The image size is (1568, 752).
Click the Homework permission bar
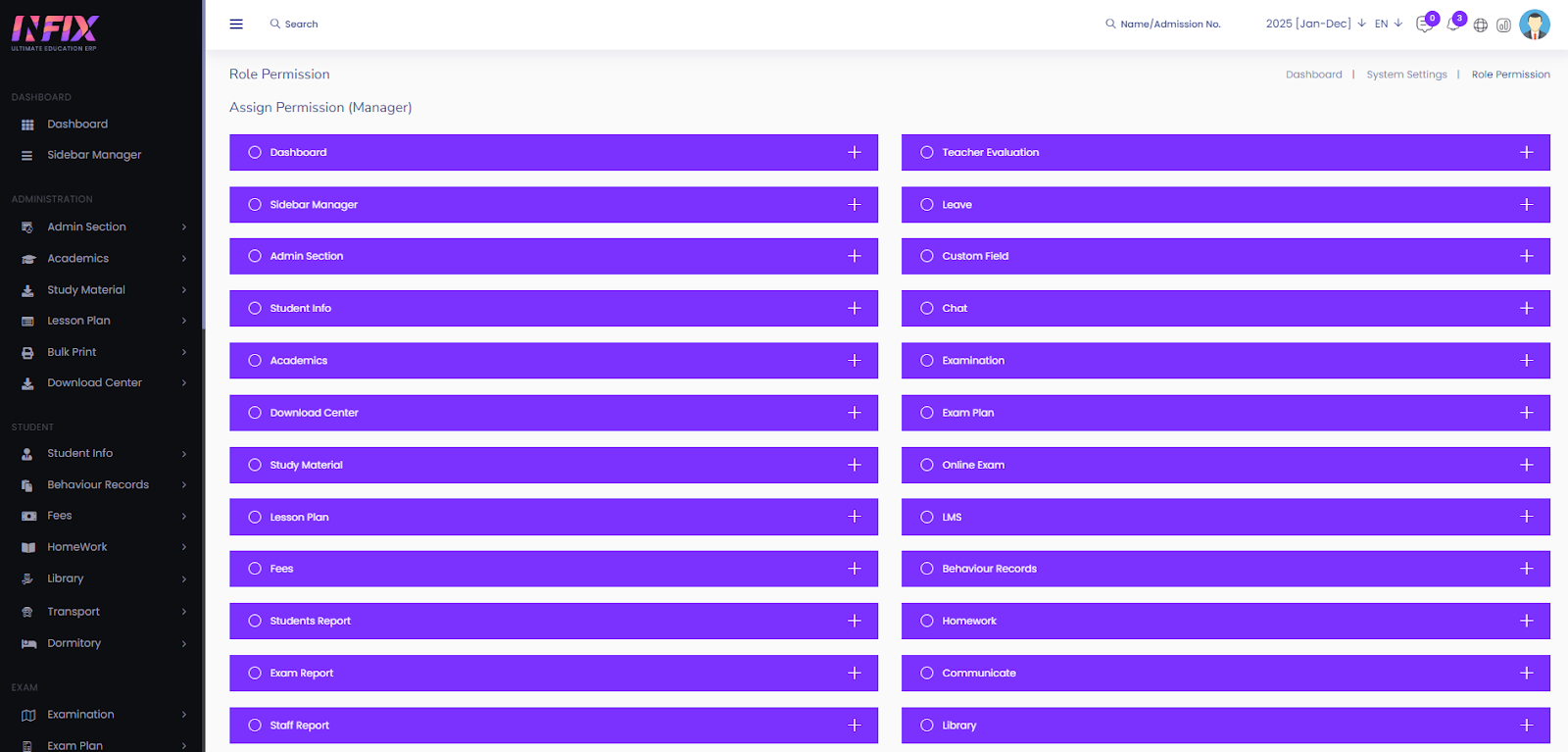click(x=1226, y=621)
